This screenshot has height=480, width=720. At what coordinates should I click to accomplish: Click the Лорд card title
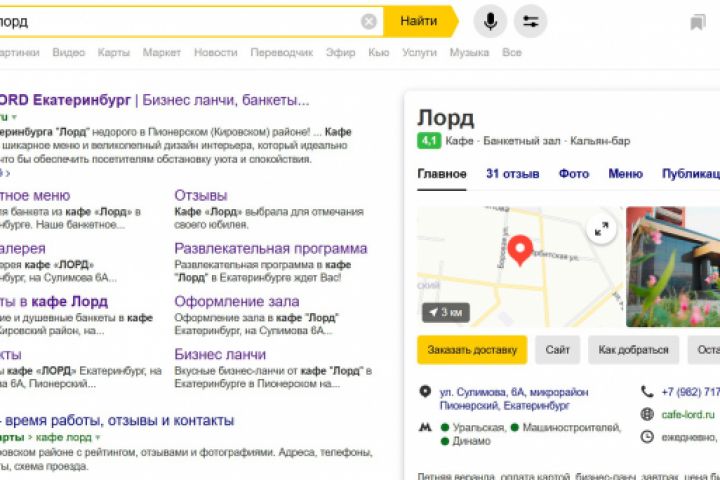pyautogui.click(x=445, y=118)
